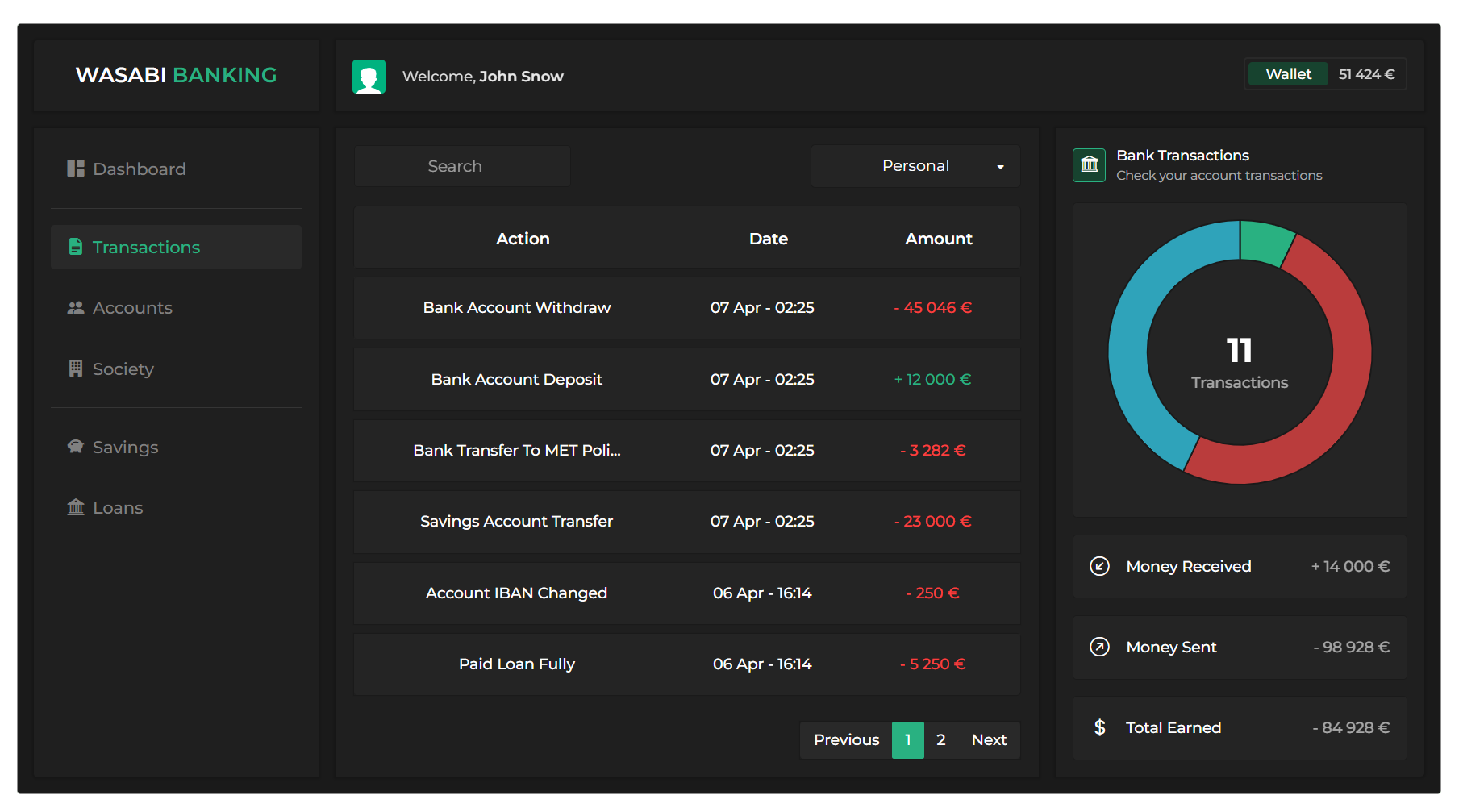Click inside the Search input field
Screen dimensions: 1463x812
461,165
